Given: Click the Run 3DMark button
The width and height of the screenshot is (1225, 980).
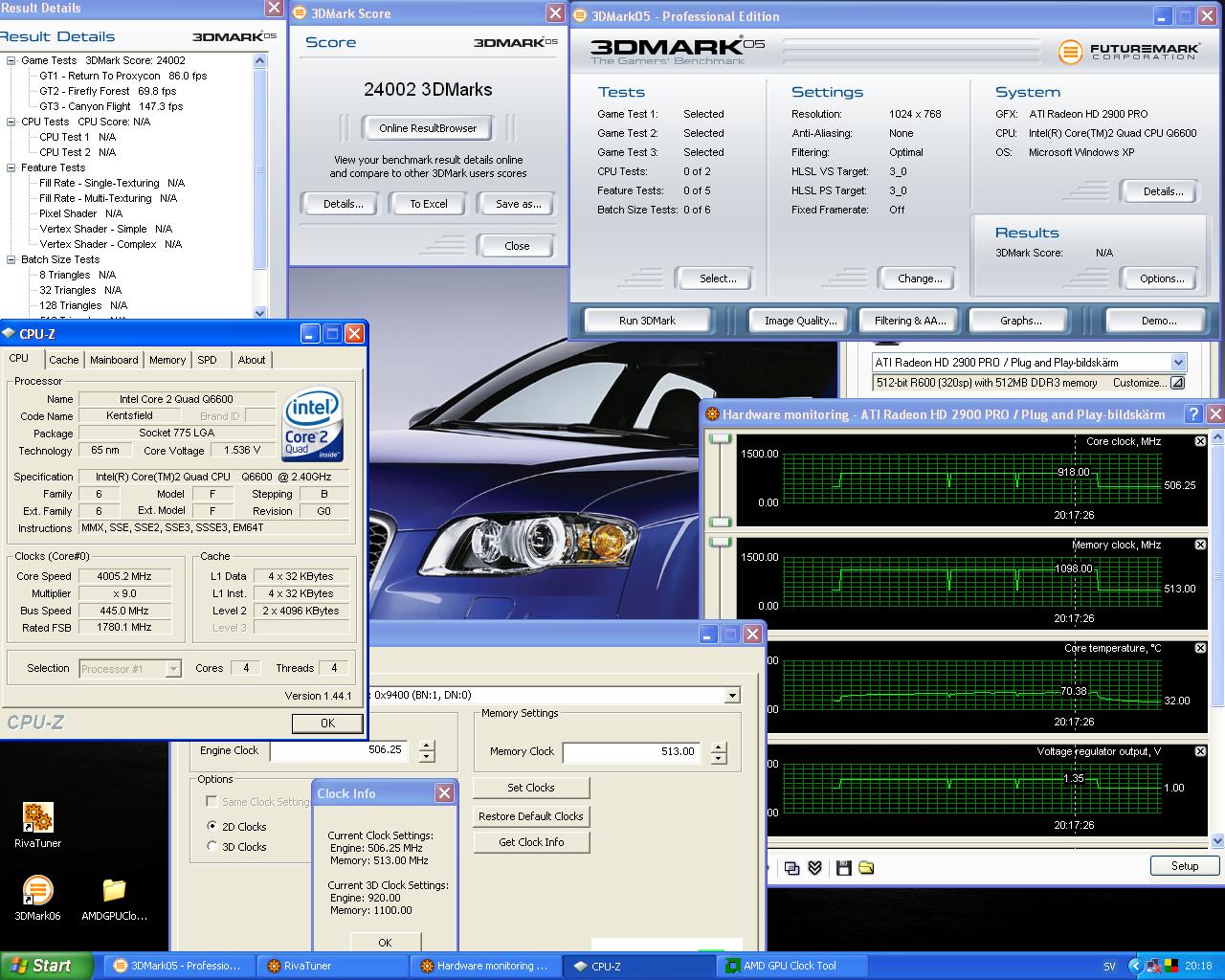Looking at the screenshot, I should pyautogui.click(x=647, y=321).
